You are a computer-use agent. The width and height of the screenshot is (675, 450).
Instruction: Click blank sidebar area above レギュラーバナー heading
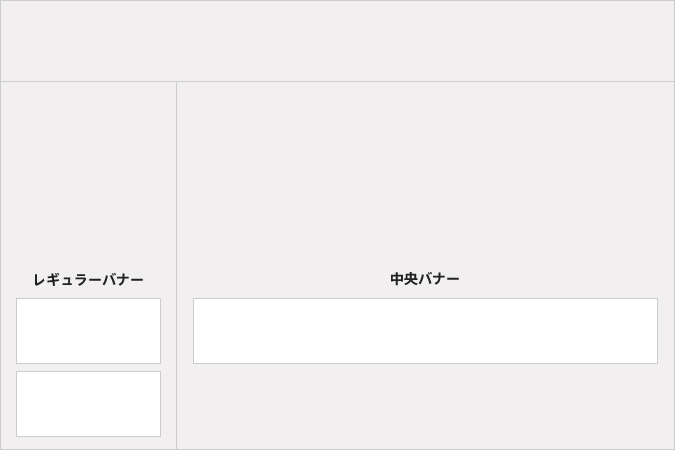pos(88,177)
